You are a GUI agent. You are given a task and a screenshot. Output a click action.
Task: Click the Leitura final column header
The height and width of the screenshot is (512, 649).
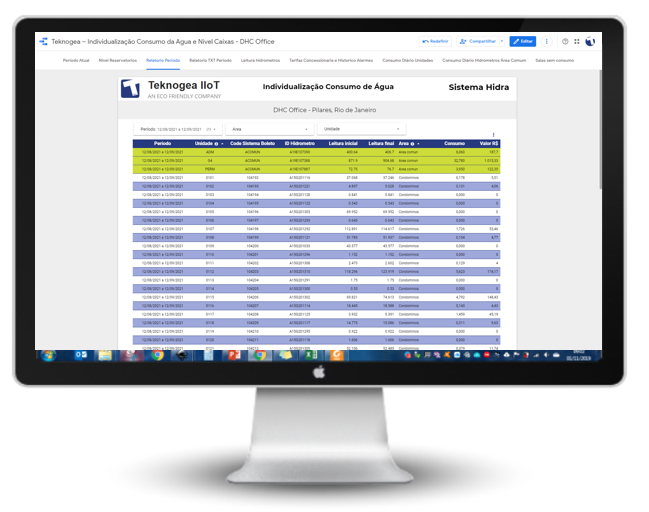click(381, 144)
